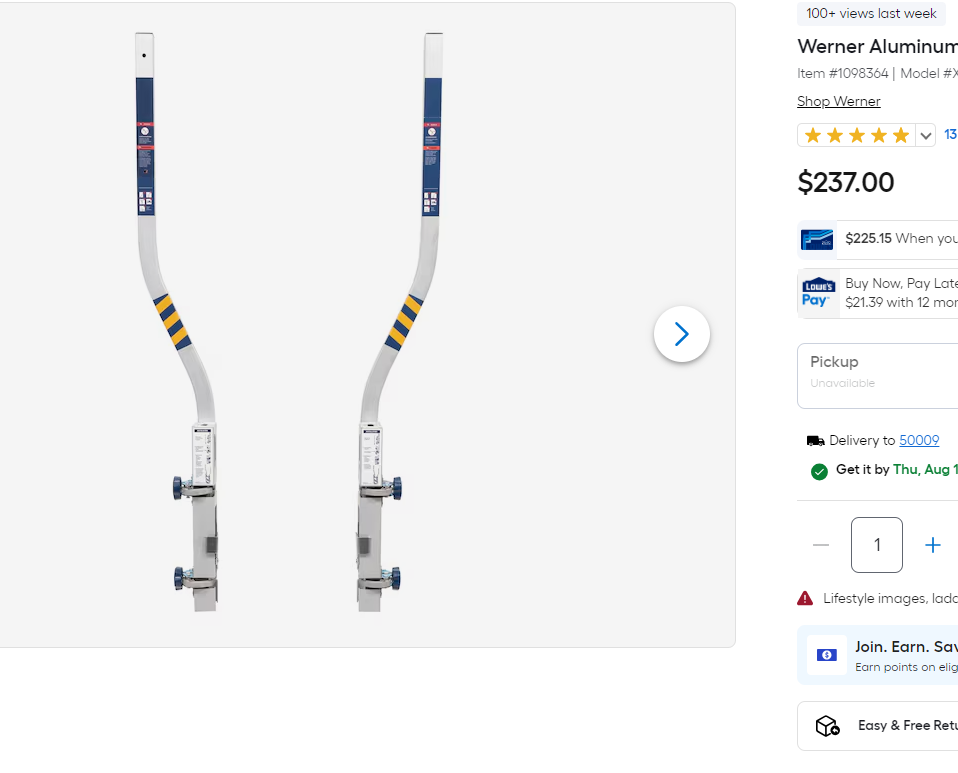Screen dimensions: 958x773
Task: Click the Buy Now, Pay Later offer
Action: [900, 293]
